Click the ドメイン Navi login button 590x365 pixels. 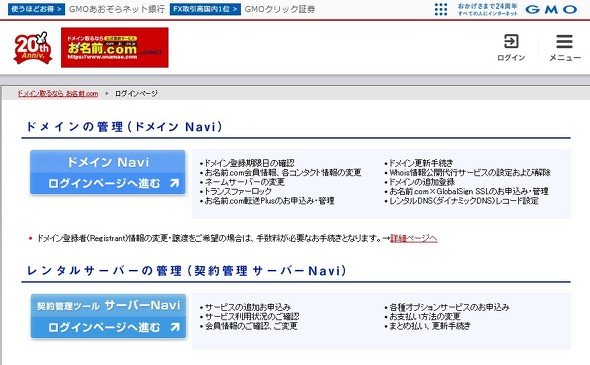pos(108,172)
